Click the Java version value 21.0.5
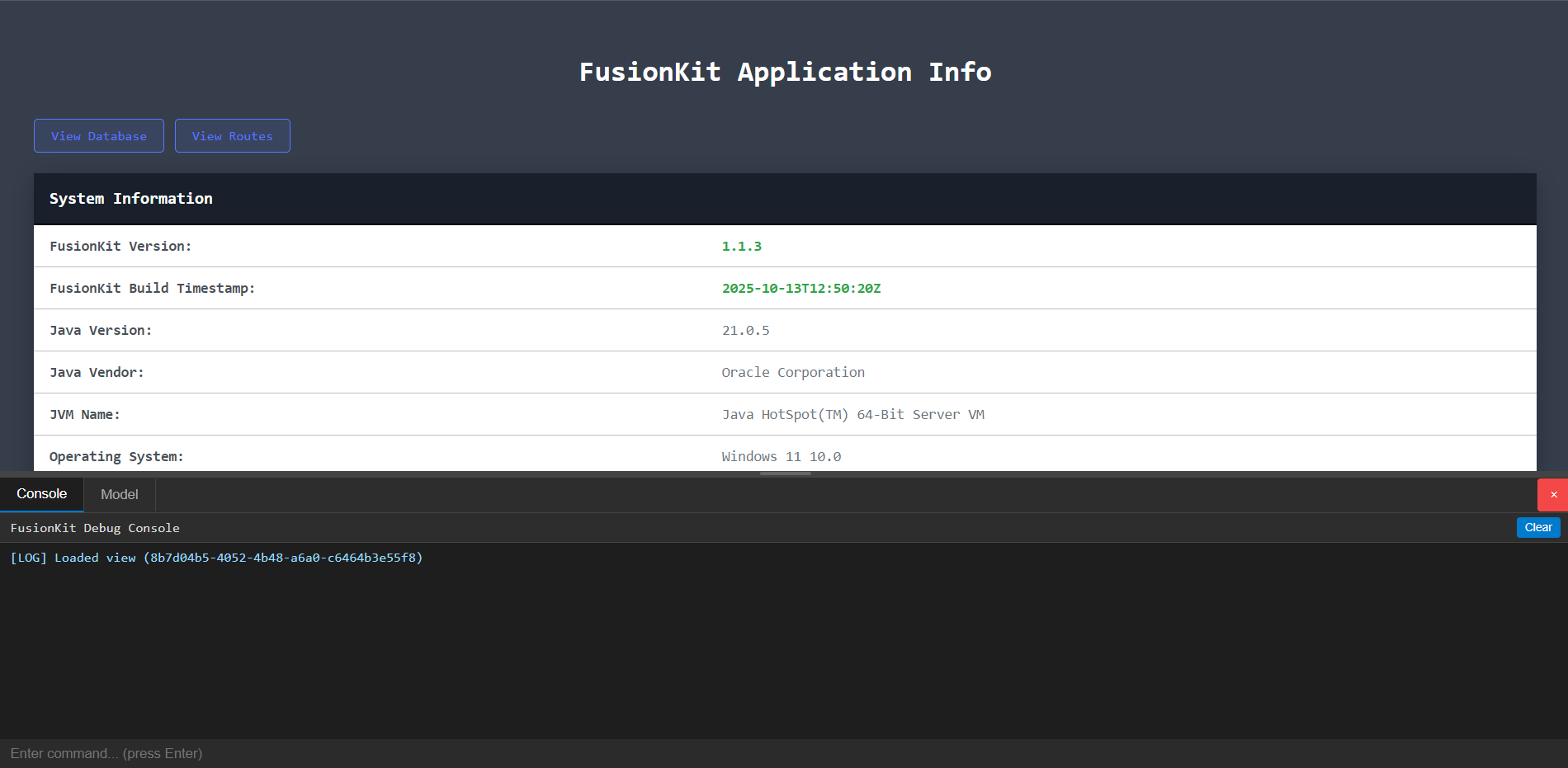The image size is (1568, 768). pos(746,331)
